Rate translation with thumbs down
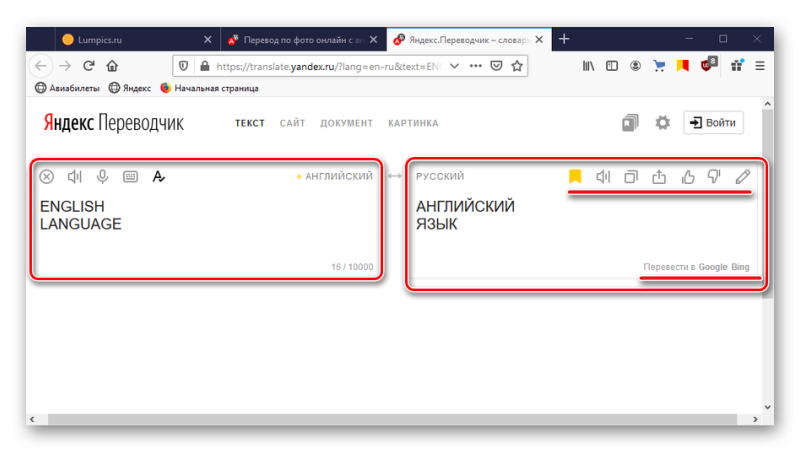Viewport: 800px width, 465px height. tap(714, 177)
